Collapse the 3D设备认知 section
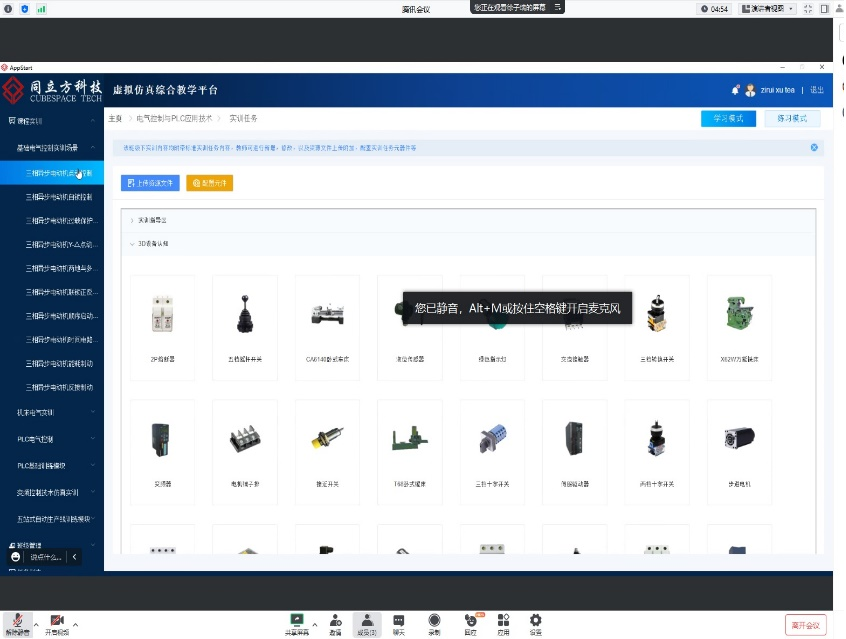The height and width of the screenshot is (639, 846). pyautogui.click(x=132, y=243)
